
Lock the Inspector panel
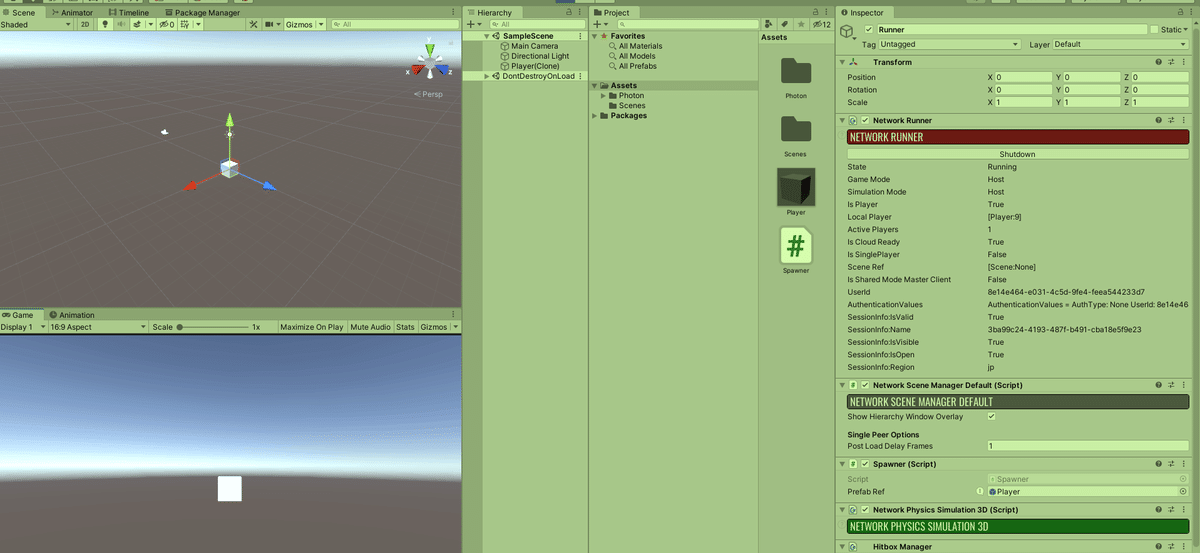click(x=1180, y=12)
